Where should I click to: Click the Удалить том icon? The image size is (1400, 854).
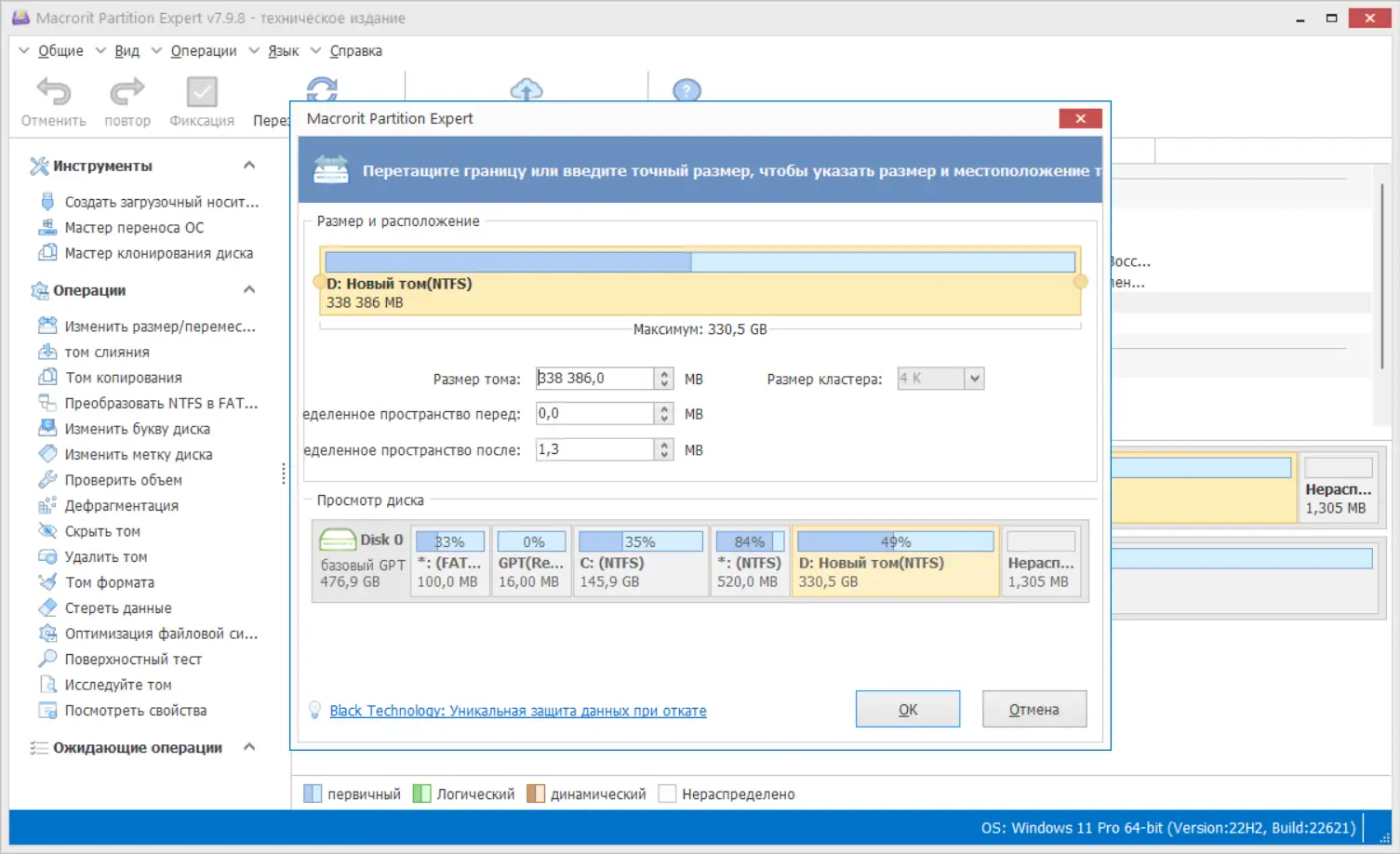(47, 556)
